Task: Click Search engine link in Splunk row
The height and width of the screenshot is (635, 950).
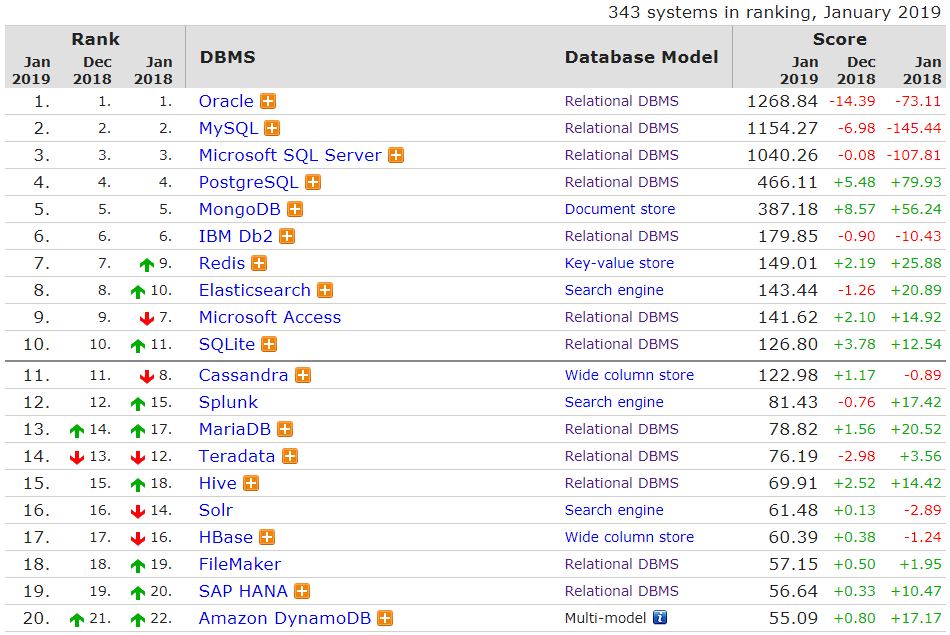Action: pos(614,402)
